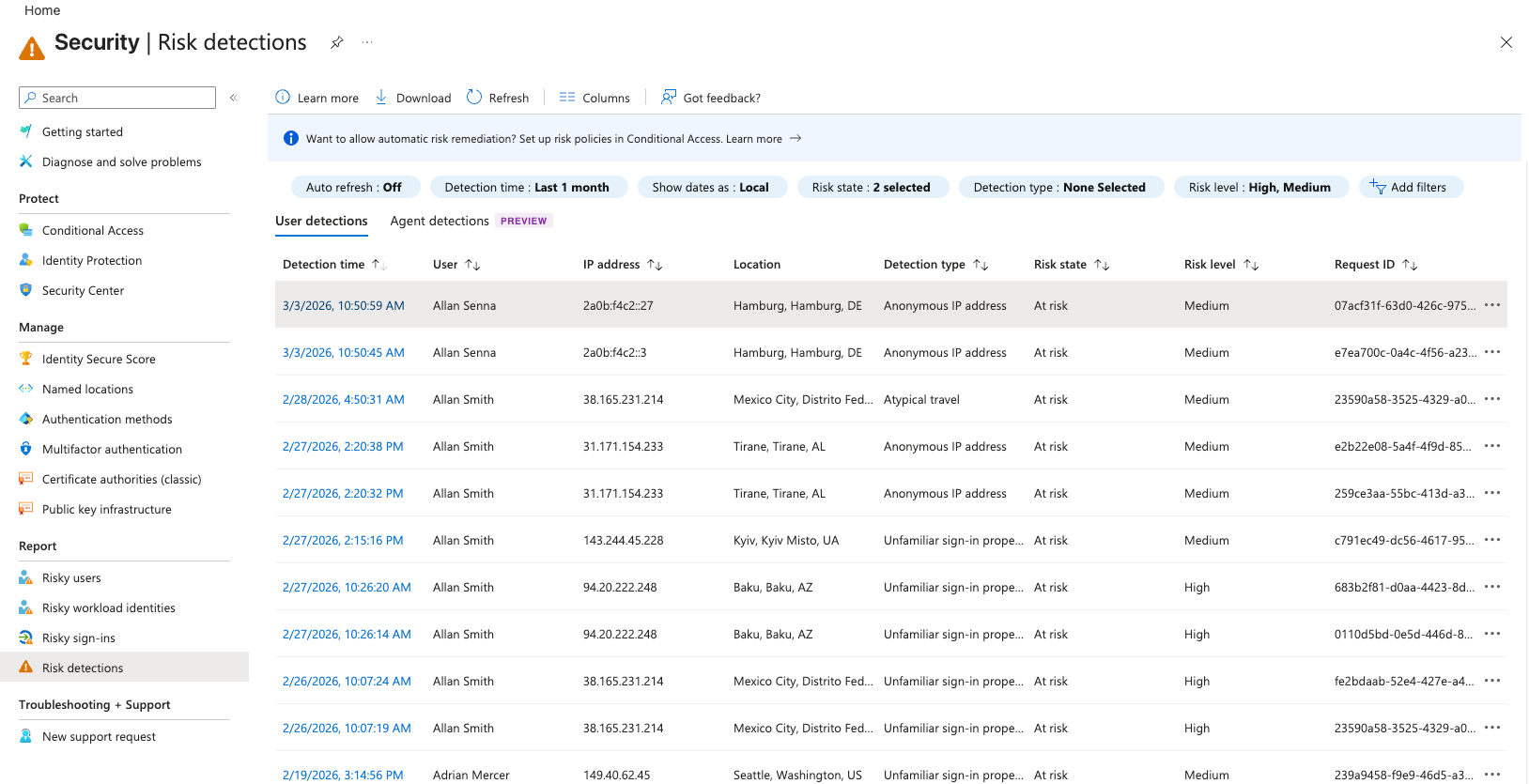The image size is (1529, 784).
Task: Sort by Risk level column arrows
Action: click(x=1251, y=265)
